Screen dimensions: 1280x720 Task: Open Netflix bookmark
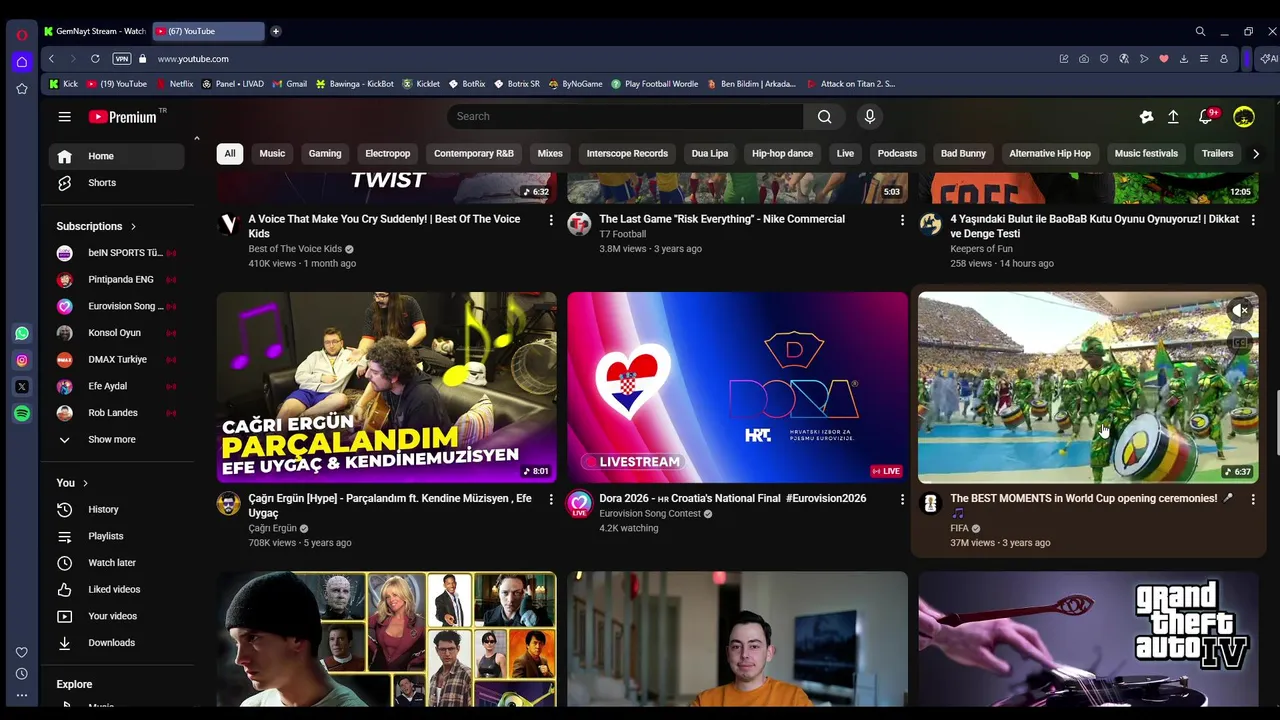pos(175,84)
